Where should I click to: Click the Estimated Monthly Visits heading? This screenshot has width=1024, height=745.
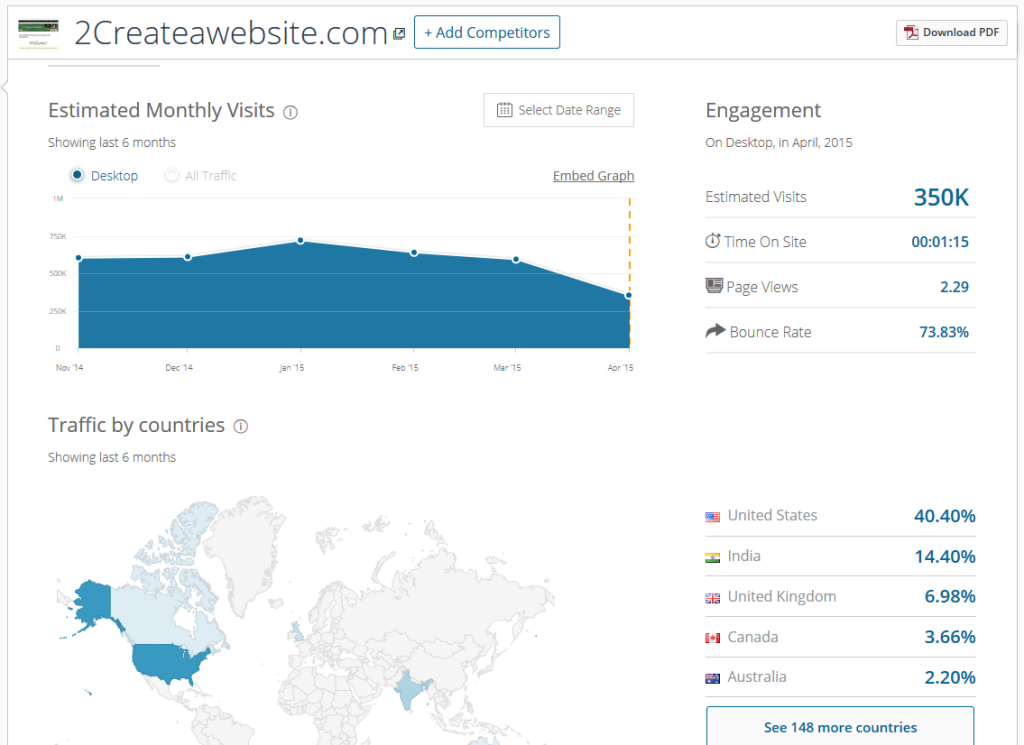pos(161,110)
